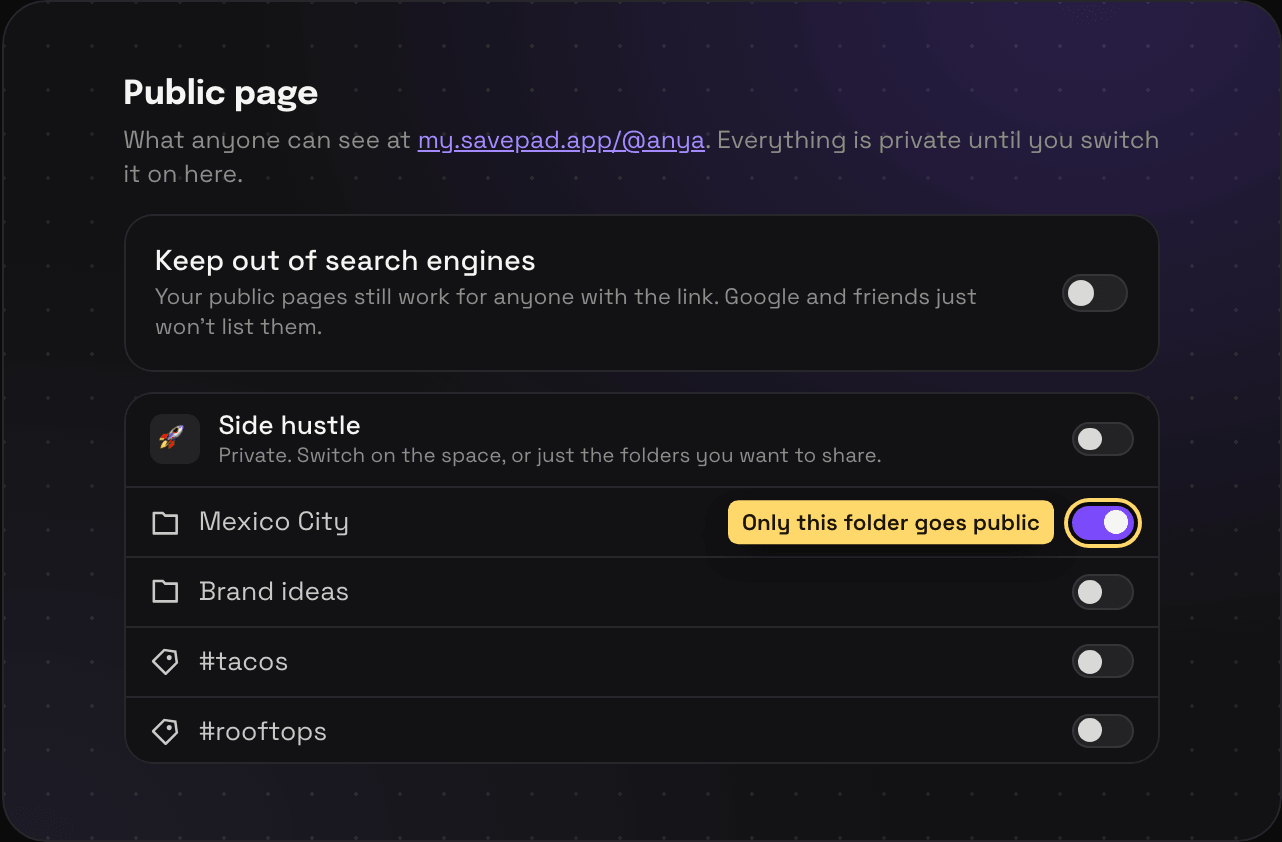Click the text starting Your public pages still work

(x=566, y=312)
